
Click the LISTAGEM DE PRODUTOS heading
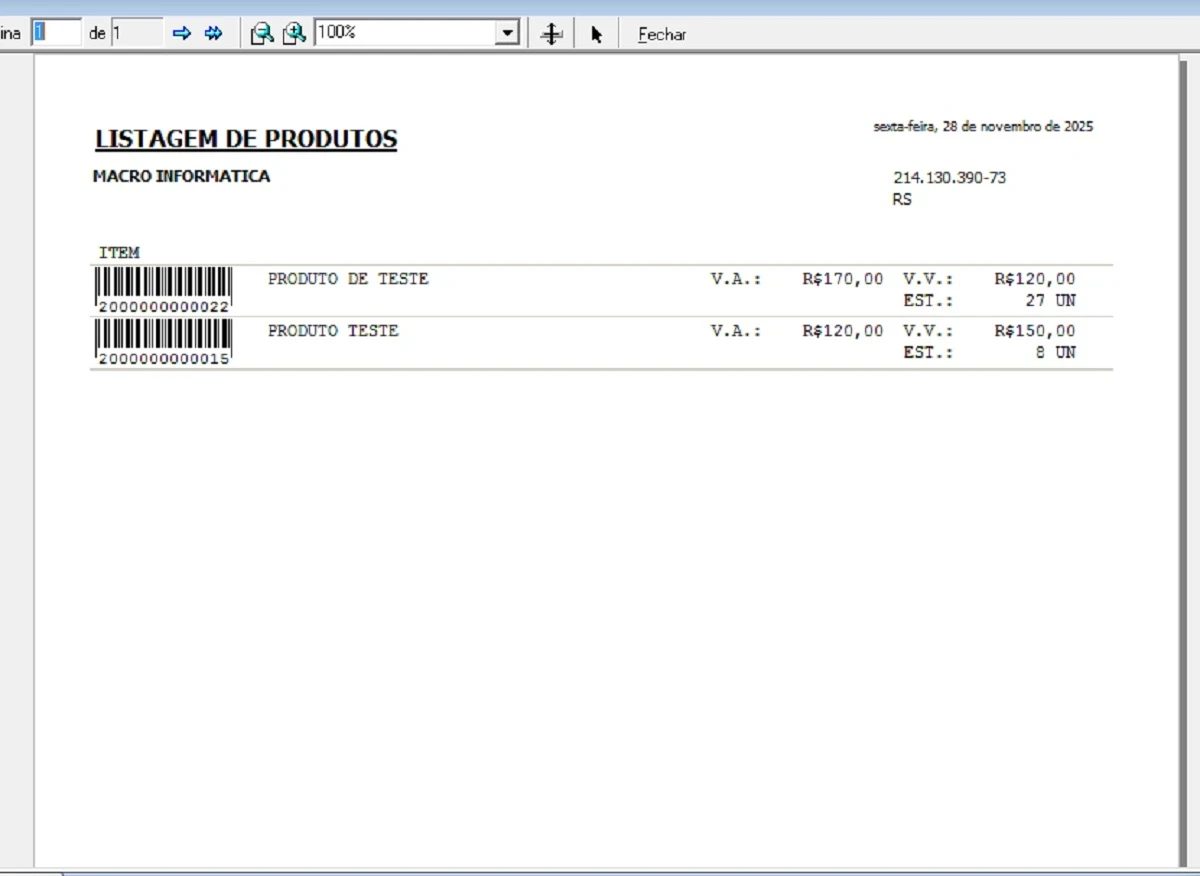[246, 139]
